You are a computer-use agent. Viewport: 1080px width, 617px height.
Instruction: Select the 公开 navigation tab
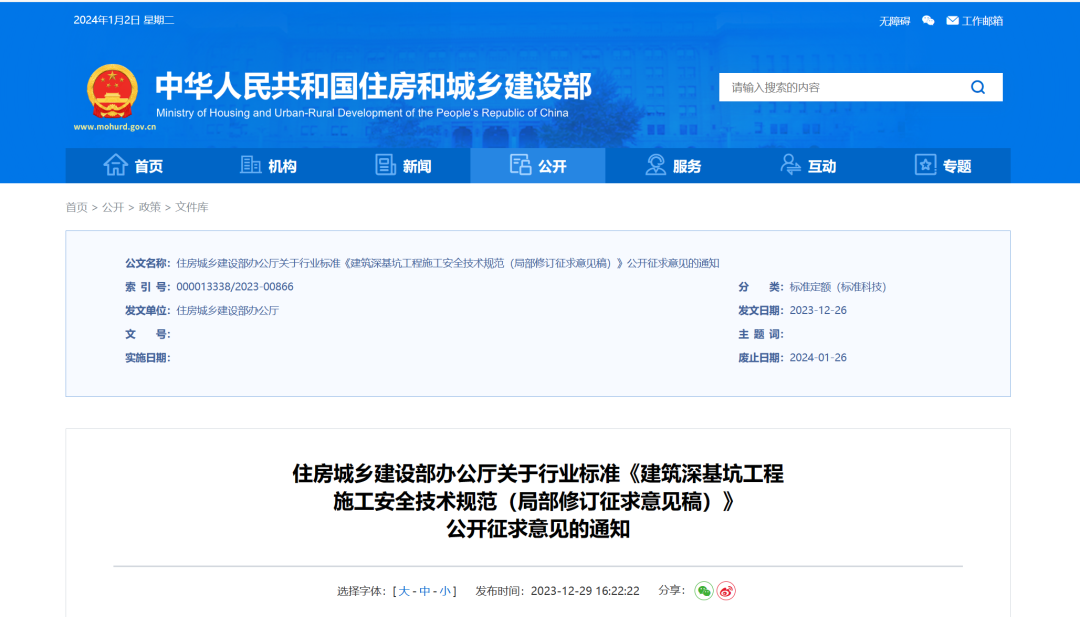[x=538, y=166]
